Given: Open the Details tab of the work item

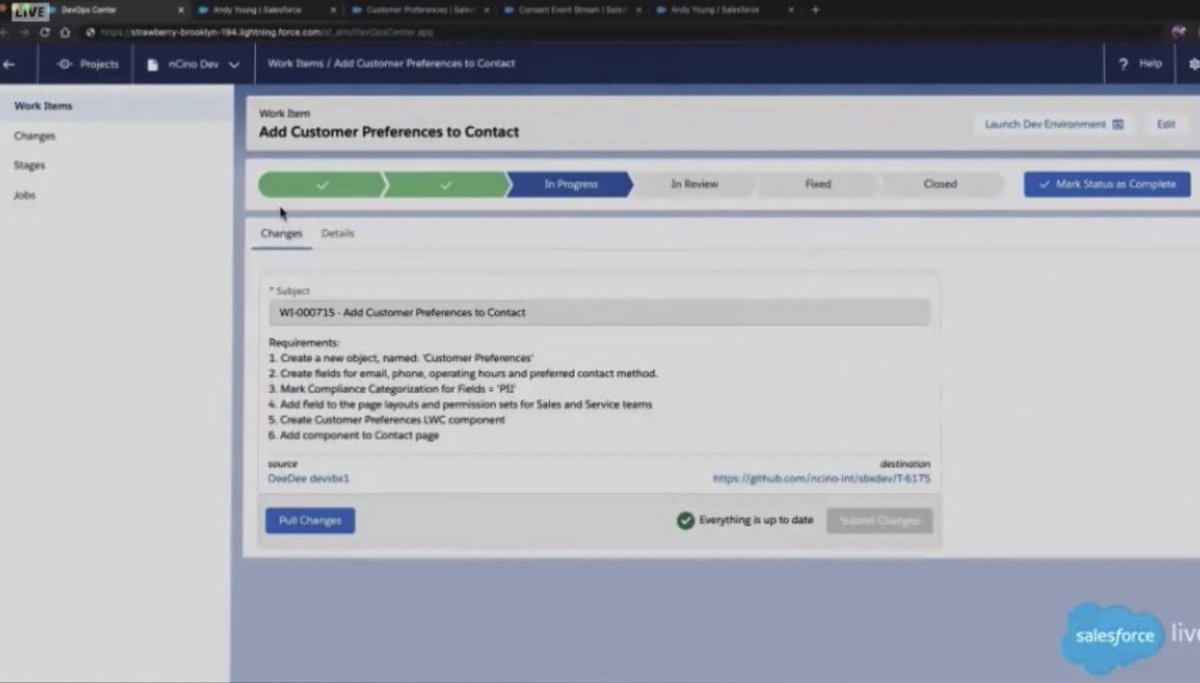Looking at the screenshot, I should tap(337, 233).
